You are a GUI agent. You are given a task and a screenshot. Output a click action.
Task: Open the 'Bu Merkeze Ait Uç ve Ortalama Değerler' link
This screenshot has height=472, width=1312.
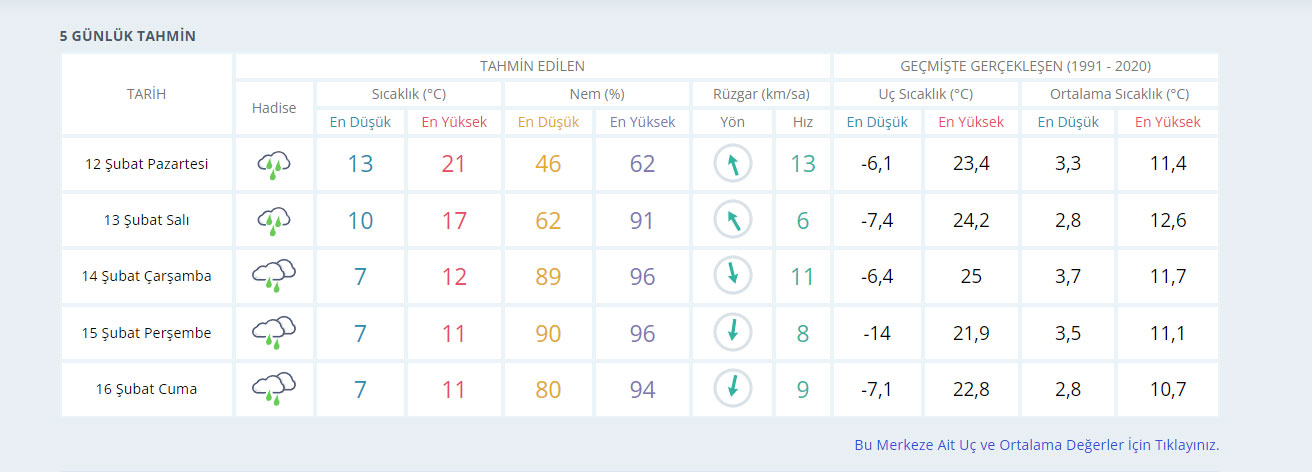coord(1036,445)
